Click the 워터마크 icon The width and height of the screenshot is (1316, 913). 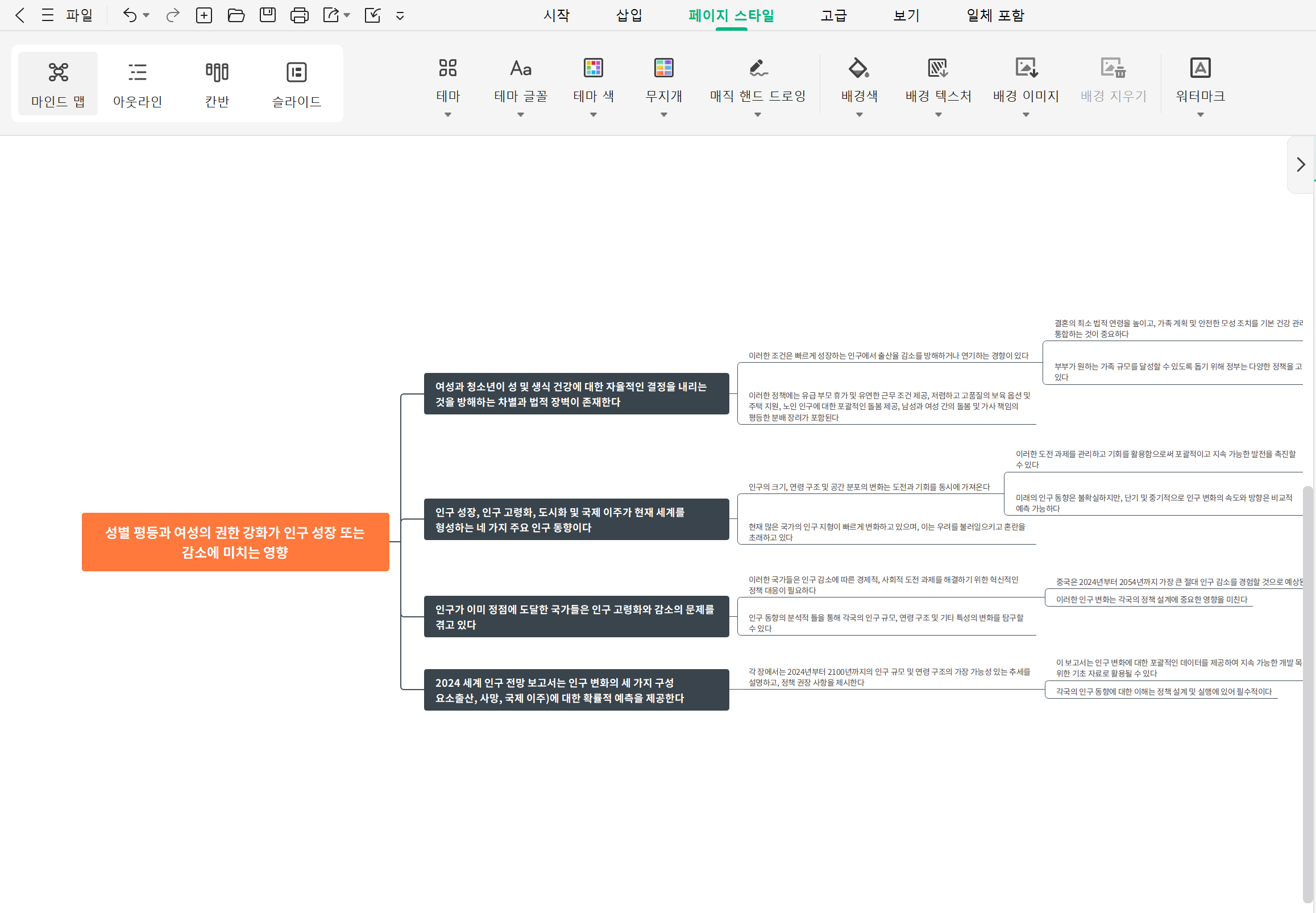point(1201,68)
